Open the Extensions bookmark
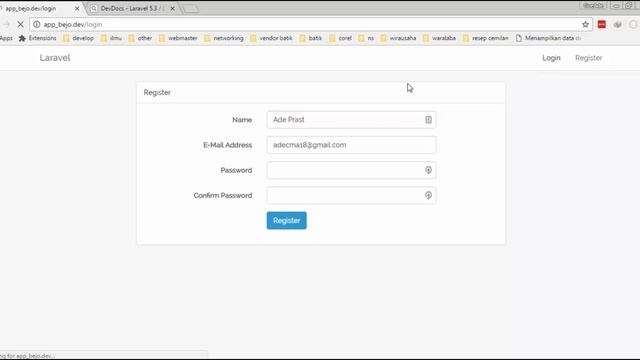Viewport: 640px width, 360px height. tap(38, 38)
